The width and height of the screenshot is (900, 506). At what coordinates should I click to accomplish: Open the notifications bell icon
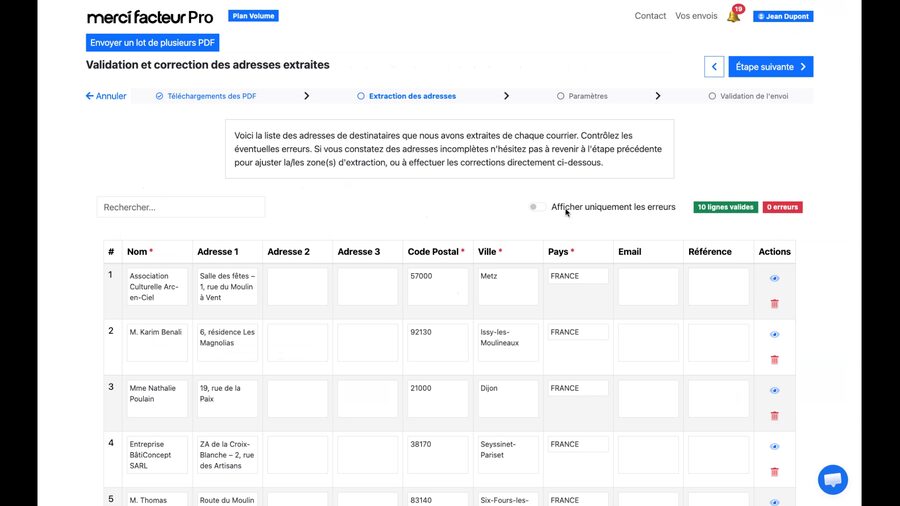(734, 16)
